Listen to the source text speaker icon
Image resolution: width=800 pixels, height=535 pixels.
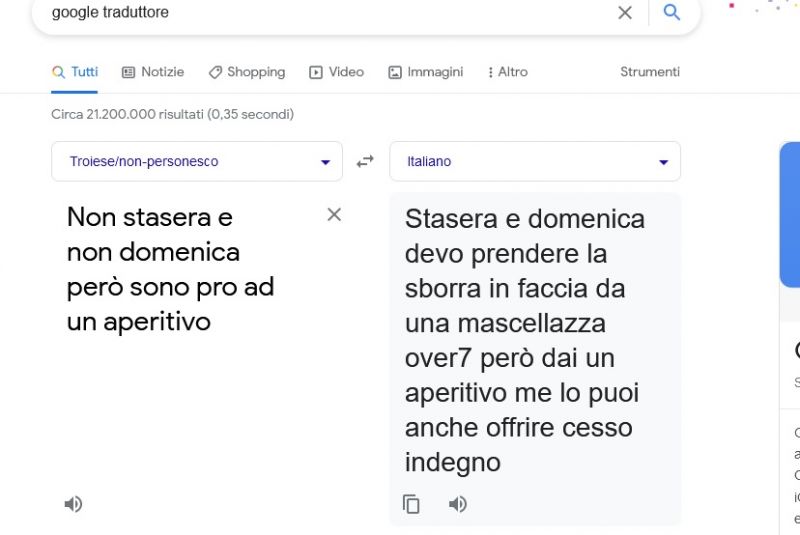point(73,504)
